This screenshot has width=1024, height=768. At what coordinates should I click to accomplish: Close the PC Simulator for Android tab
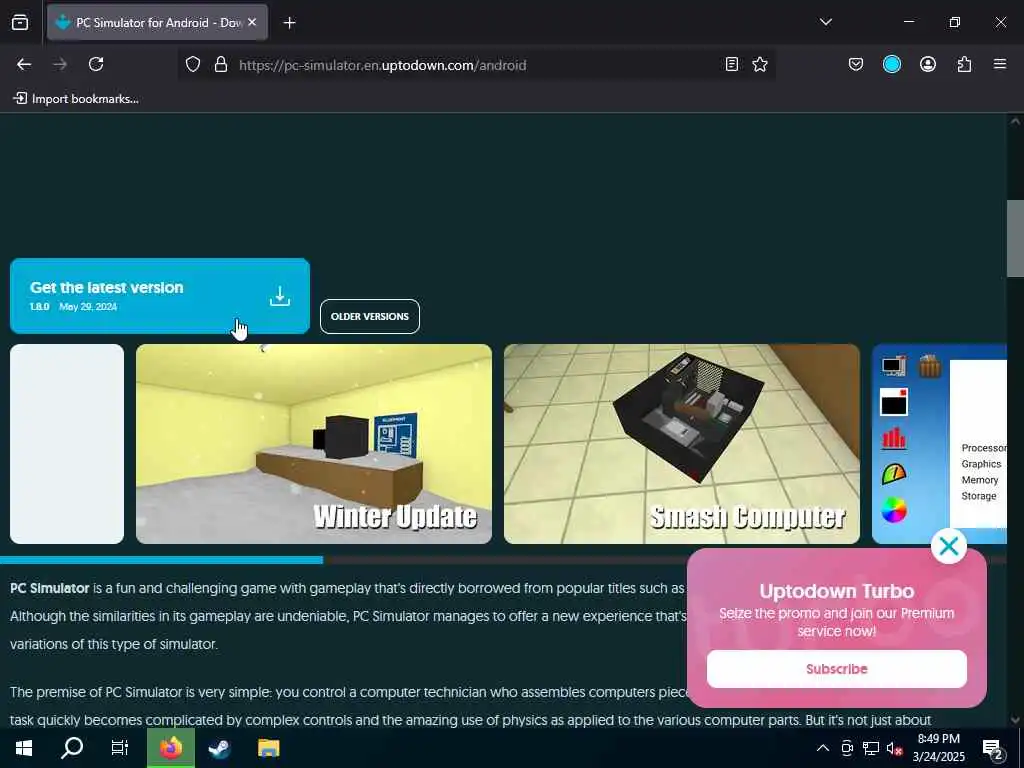[x=252, y=22]
